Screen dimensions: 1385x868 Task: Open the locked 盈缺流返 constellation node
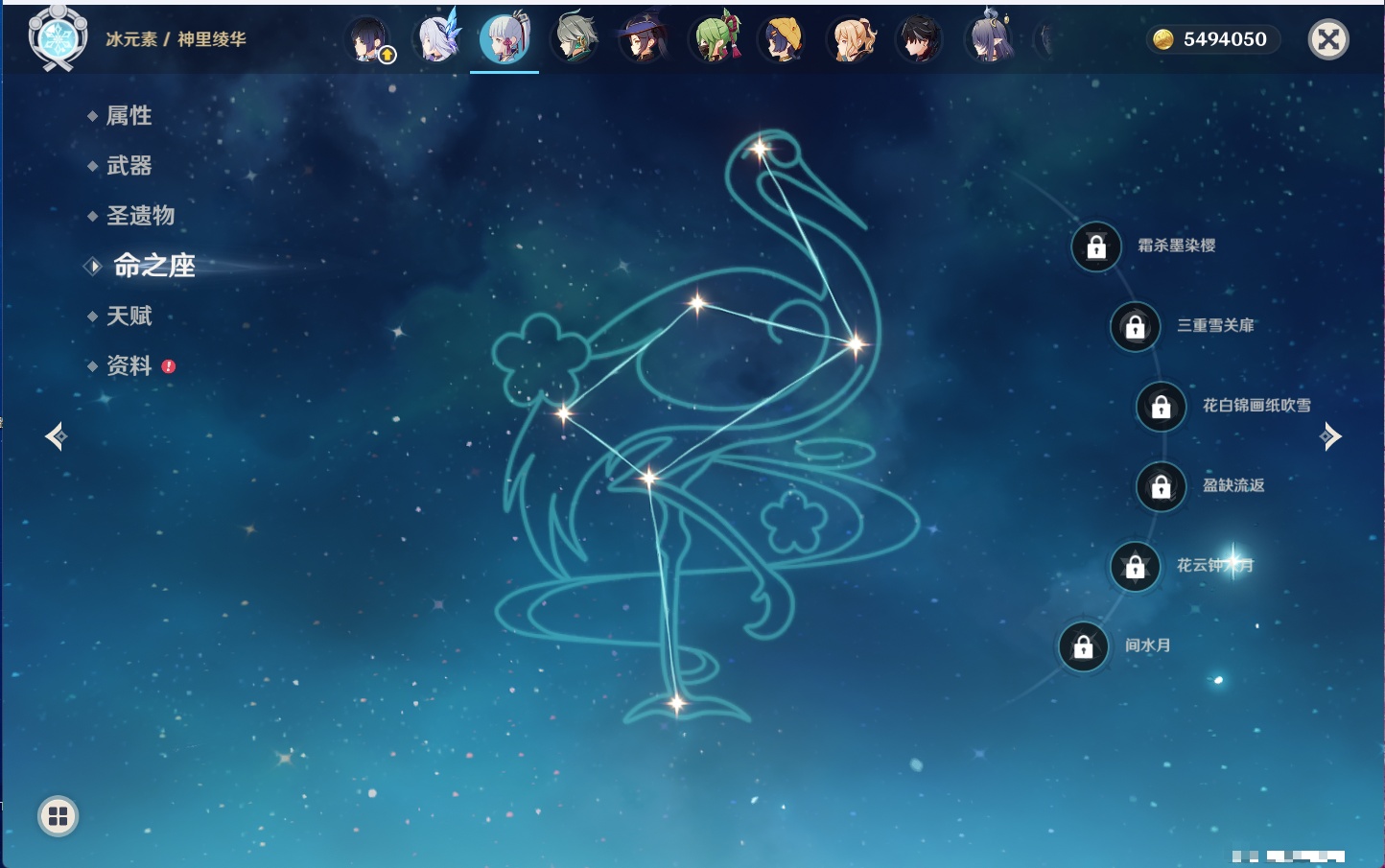(x=1161, y=486)
